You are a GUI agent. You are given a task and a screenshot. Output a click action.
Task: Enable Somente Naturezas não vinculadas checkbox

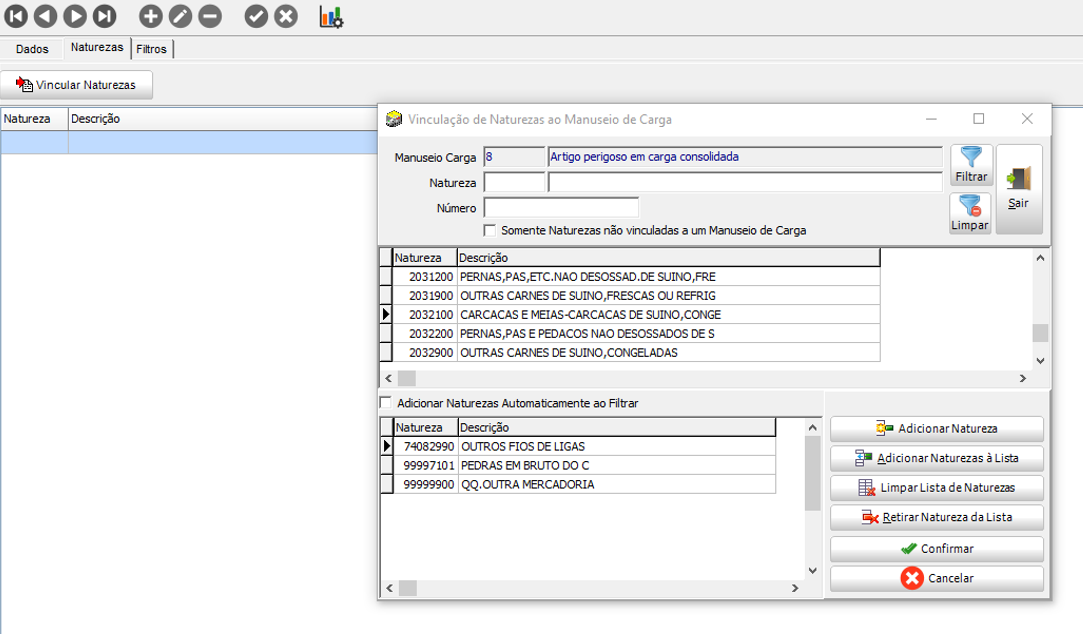(x=490, y=231)
